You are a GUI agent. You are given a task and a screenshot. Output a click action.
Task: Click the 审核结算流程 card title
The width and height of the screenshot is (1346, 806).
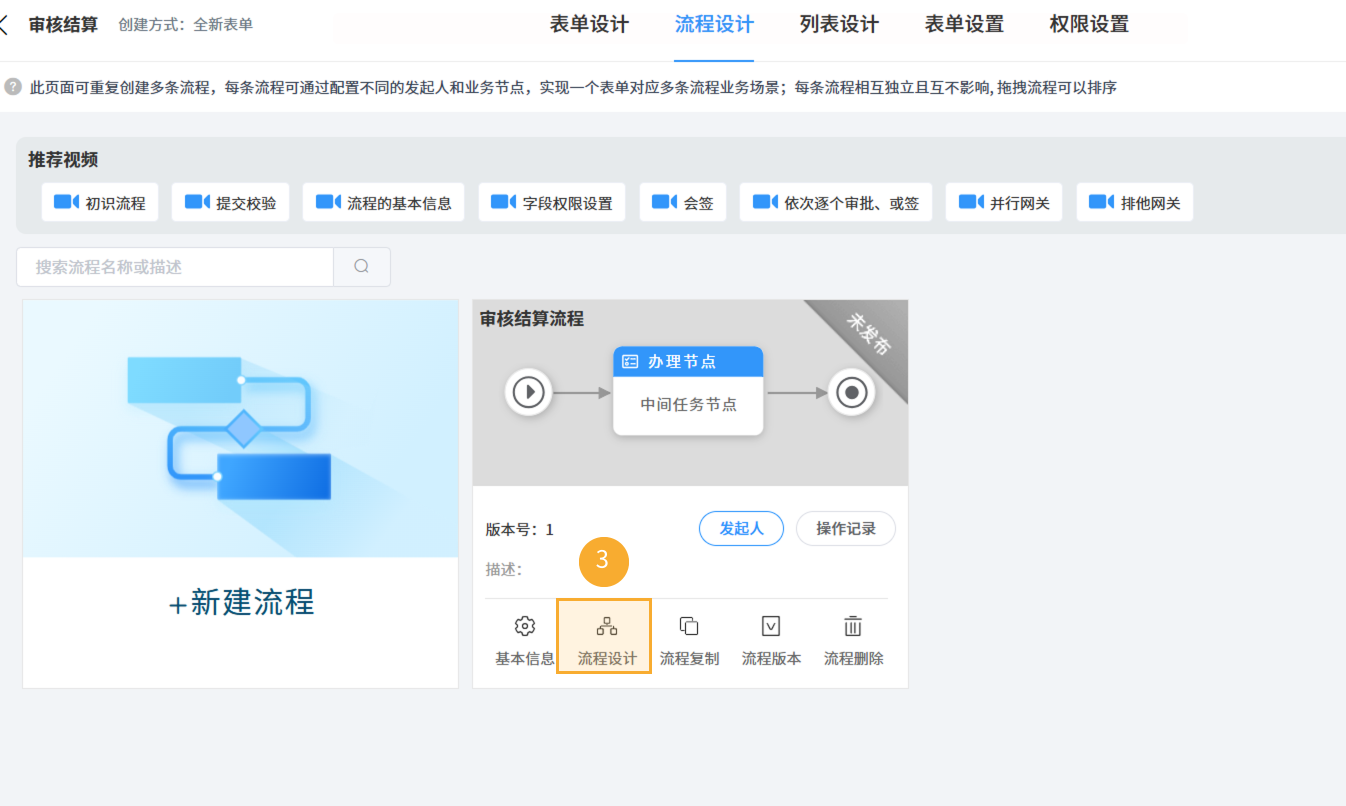coord(532,319)
